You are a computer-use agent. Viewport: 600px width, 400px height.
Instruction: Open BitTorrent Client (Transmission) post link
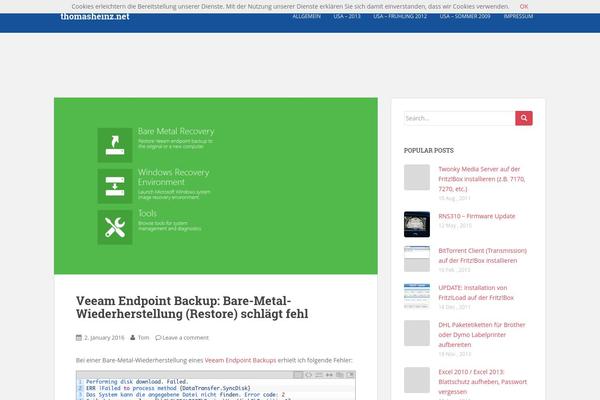point(483,255)
